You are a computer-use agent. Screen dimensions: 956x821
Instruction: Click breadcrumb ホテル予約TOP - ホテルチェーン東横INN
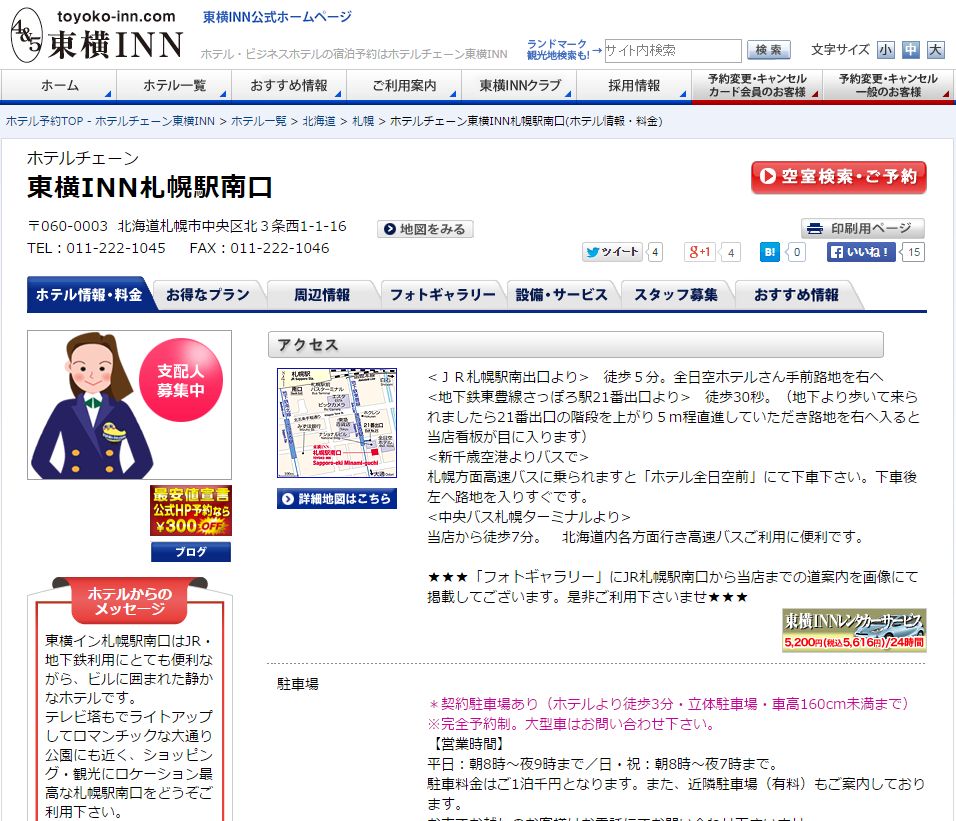pos(110,121)
